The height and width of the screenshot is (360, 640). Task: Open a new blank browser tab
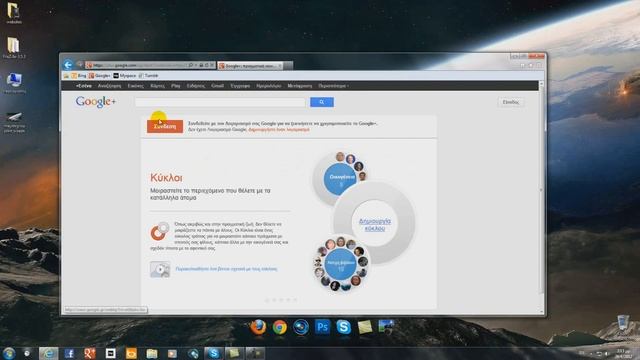(x=288, y=66)
